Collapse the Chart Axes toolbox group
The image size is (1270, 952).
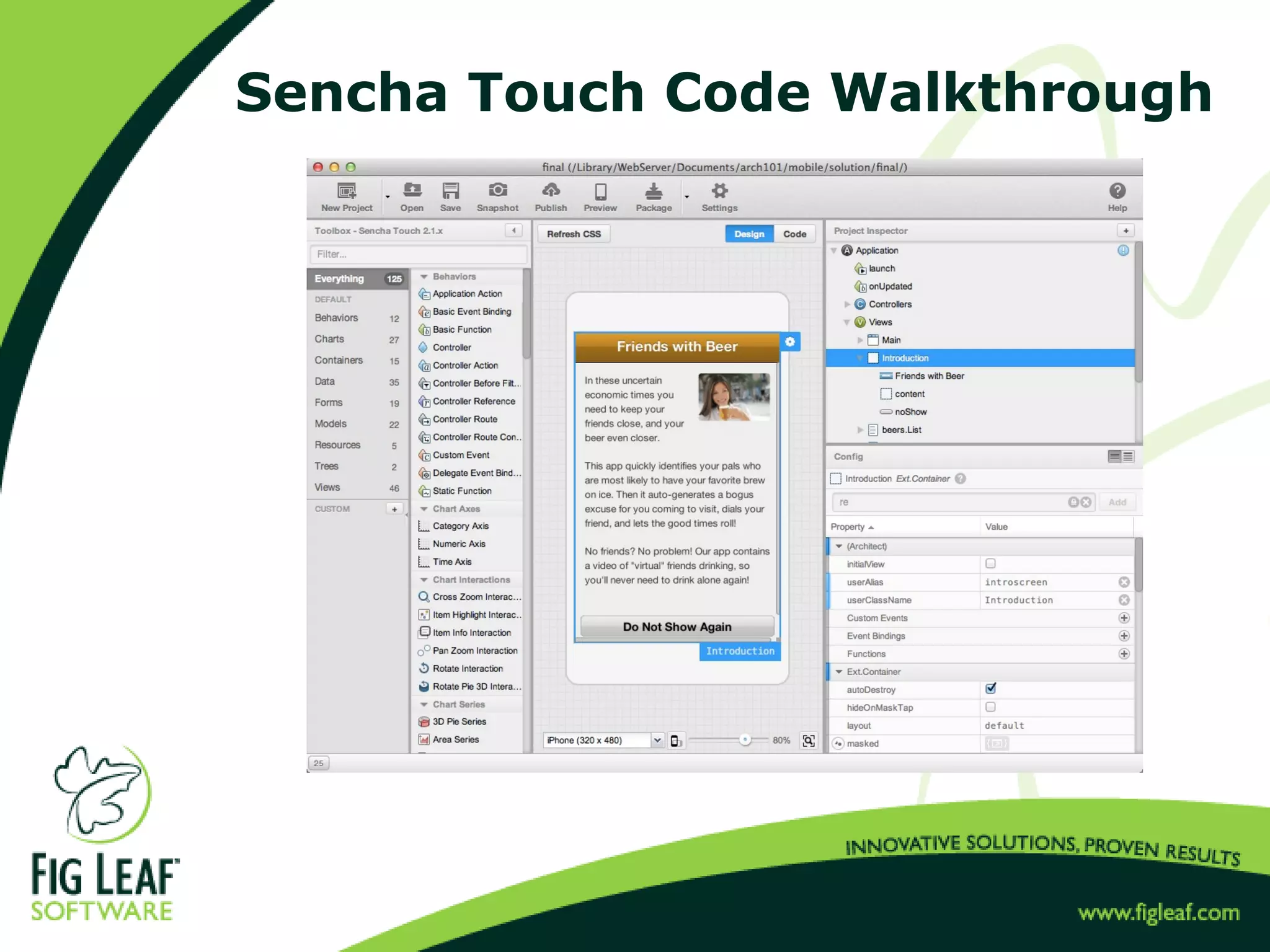pos(424,509)
